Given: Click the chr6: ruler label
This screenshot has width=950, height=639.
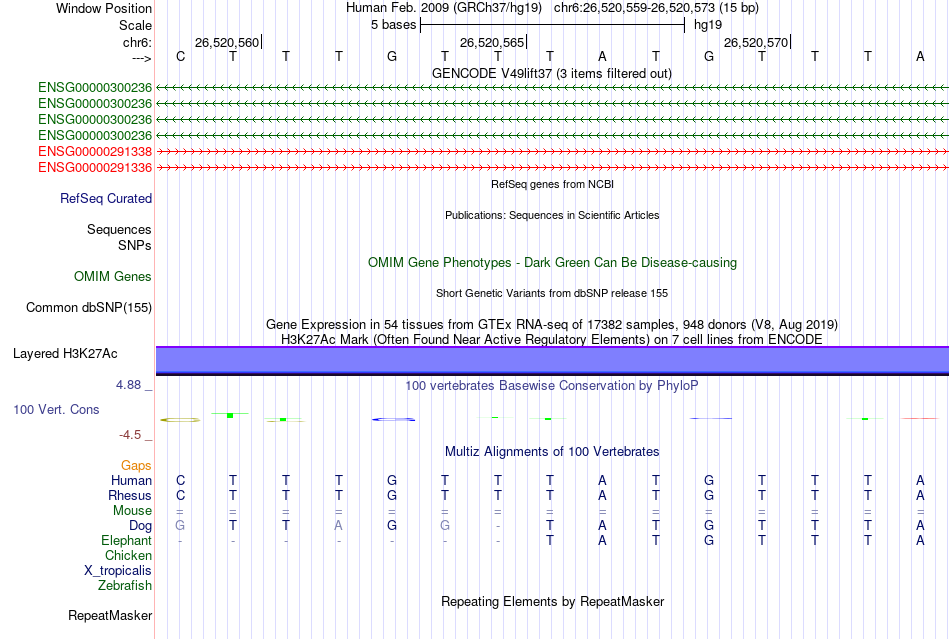Looking at the screenshot, I should point(137,42).
